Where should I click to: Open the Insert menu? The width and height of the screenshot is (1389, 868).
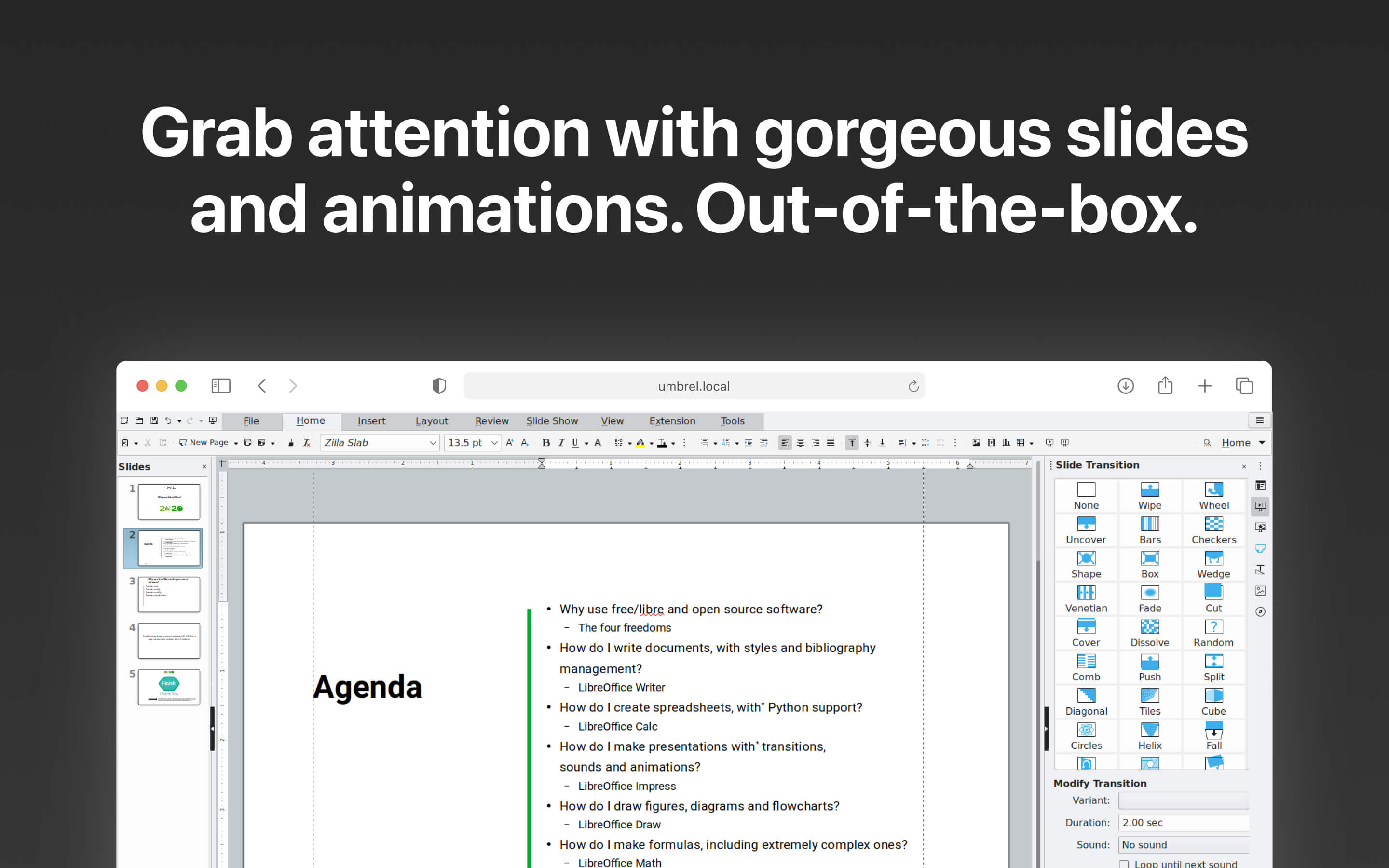click(370, 421)
